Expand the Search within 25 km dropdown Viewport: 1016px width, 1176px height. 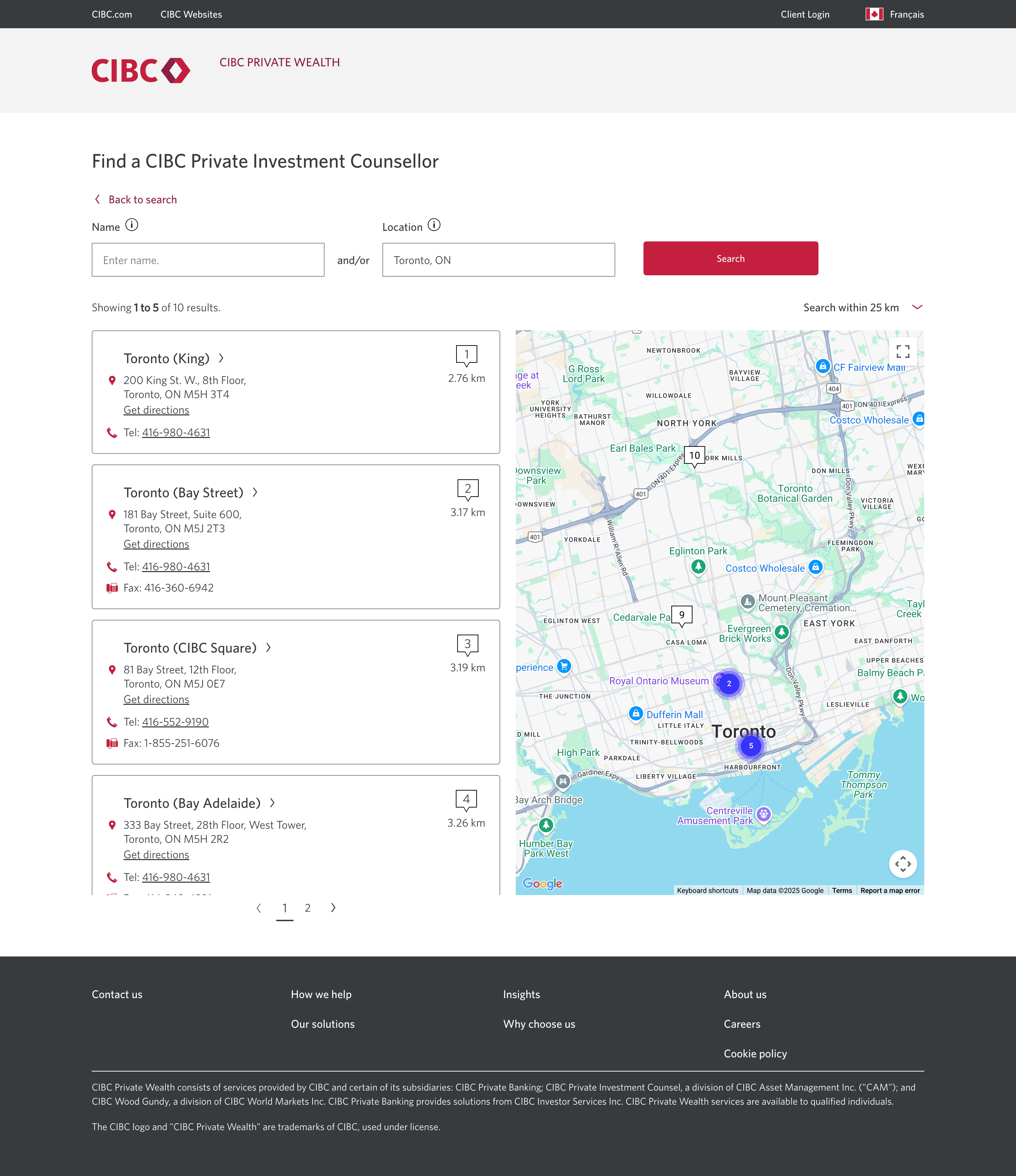[x=863, y=308]
